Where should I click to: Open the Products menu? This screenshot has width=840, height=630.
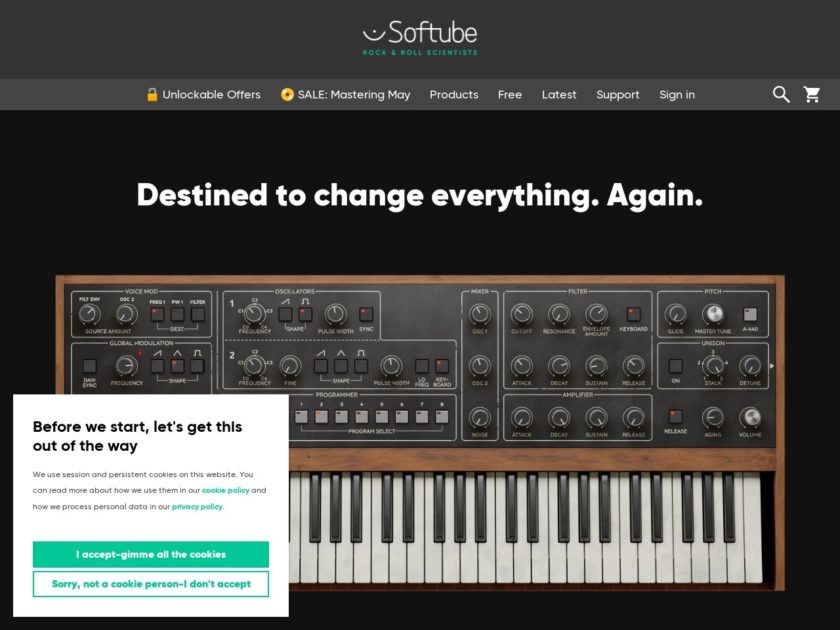coord(454,95)
